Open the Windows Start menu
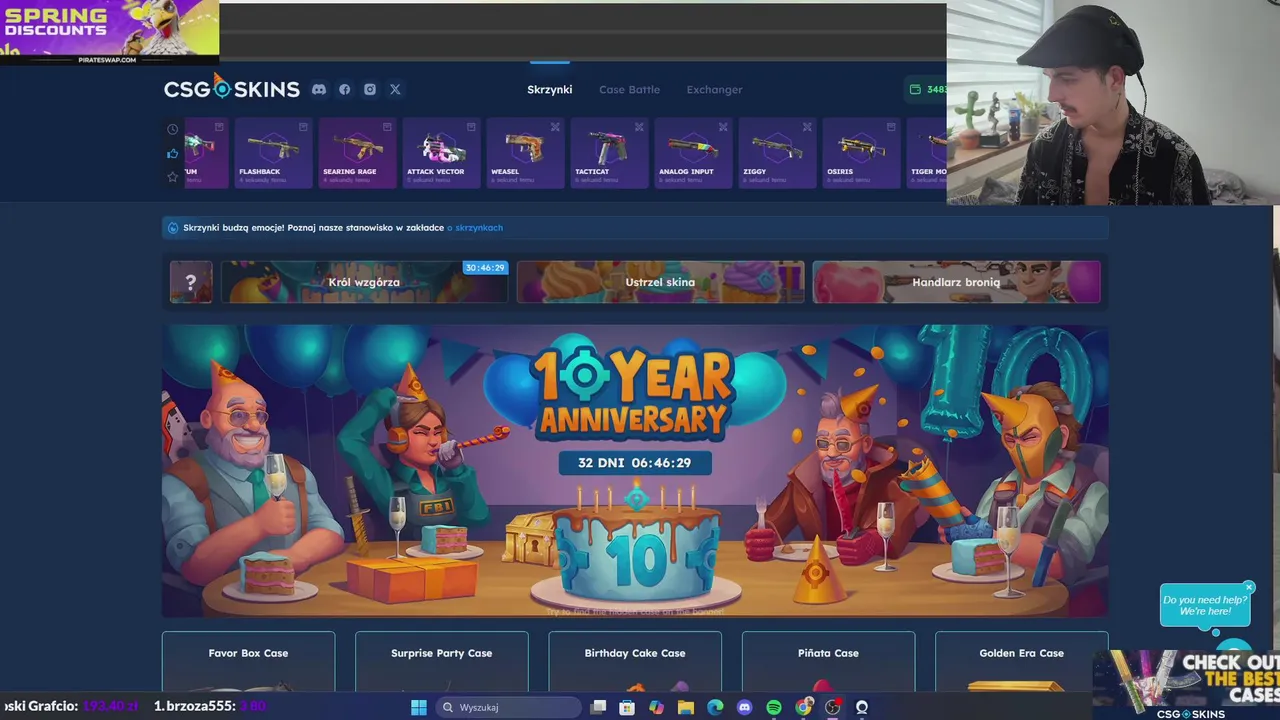Screen dimensions: 1280x720 [x=419, y=707]
